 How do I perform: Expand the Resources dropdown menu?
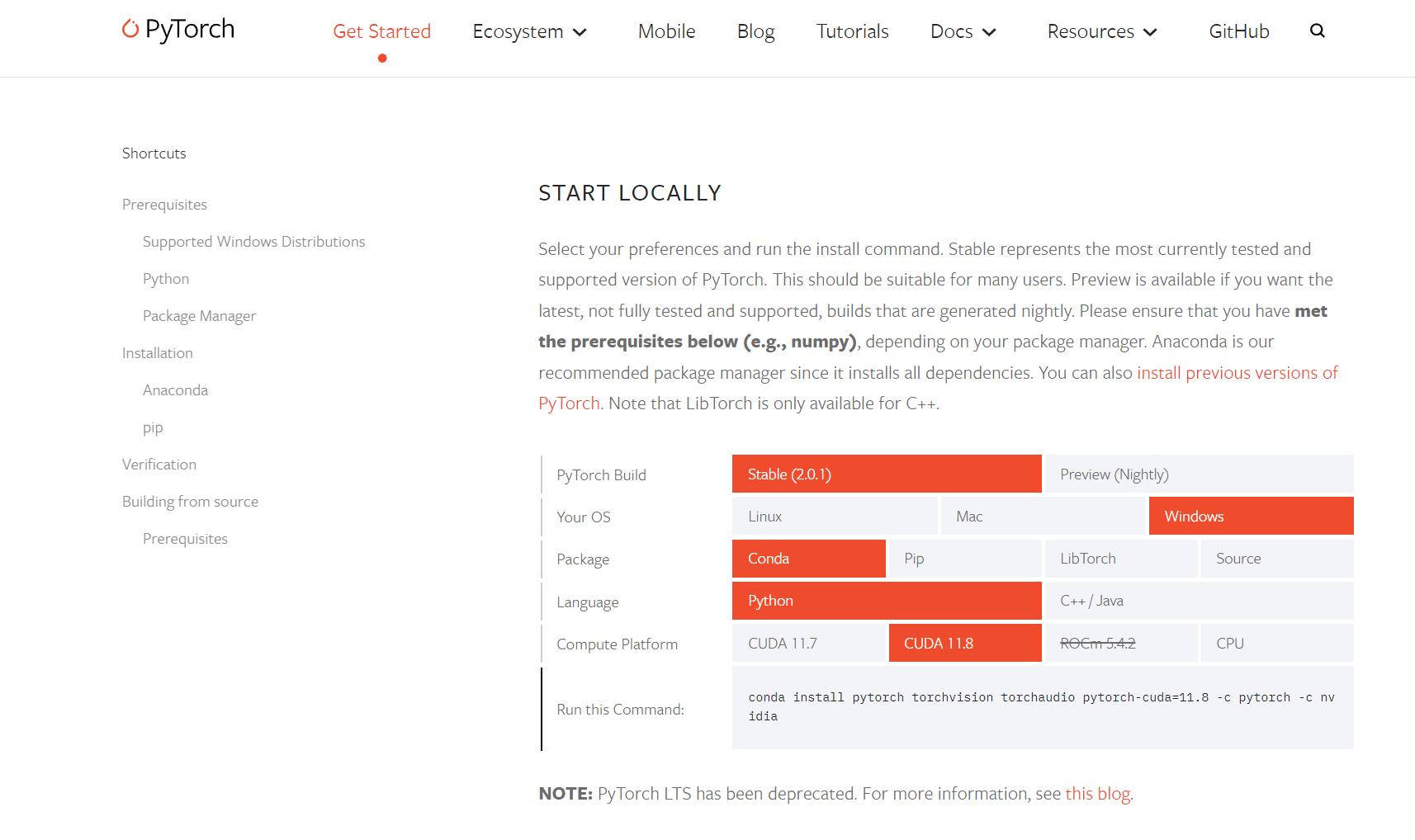point(1102,31)
